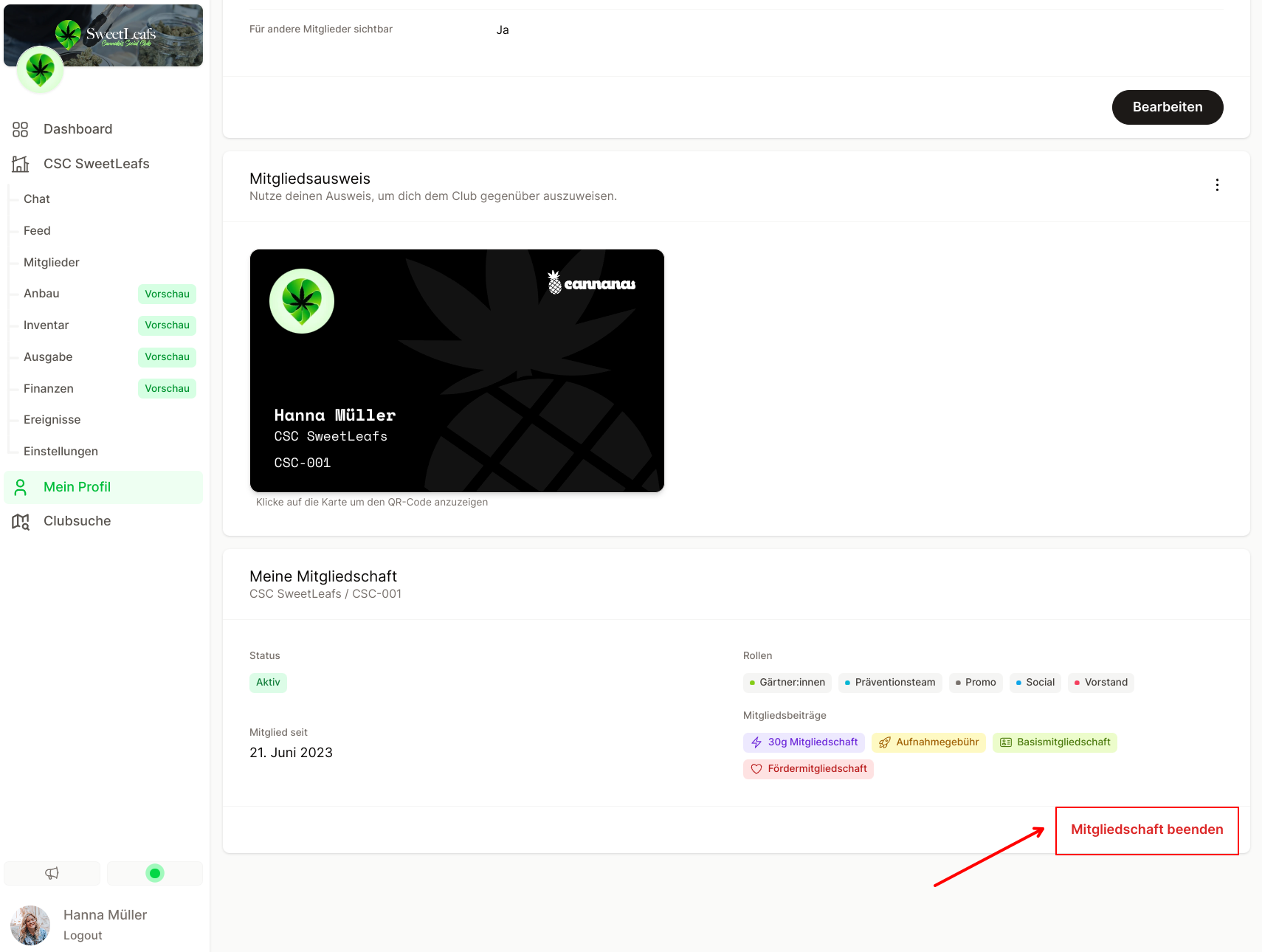Click the Aufnahmegebühr fee tag
Image resolution: width=1262 pixels, height=952 pixels.
[x=928, y=742]
